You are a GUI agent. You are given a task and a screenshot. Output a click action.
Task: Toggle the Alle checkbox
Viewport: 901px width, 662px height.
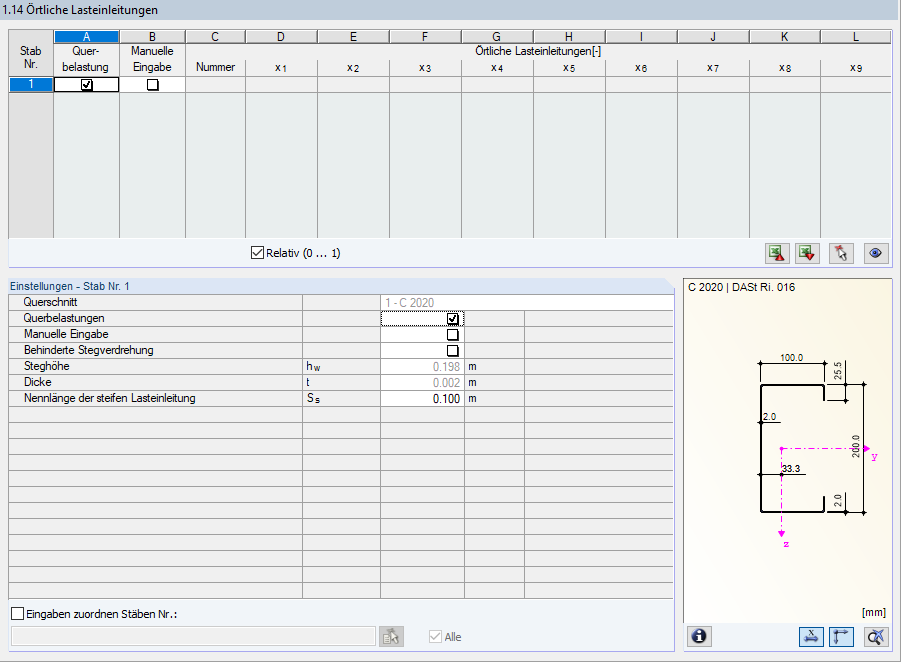pyautogui.click(x=435, y=637)
